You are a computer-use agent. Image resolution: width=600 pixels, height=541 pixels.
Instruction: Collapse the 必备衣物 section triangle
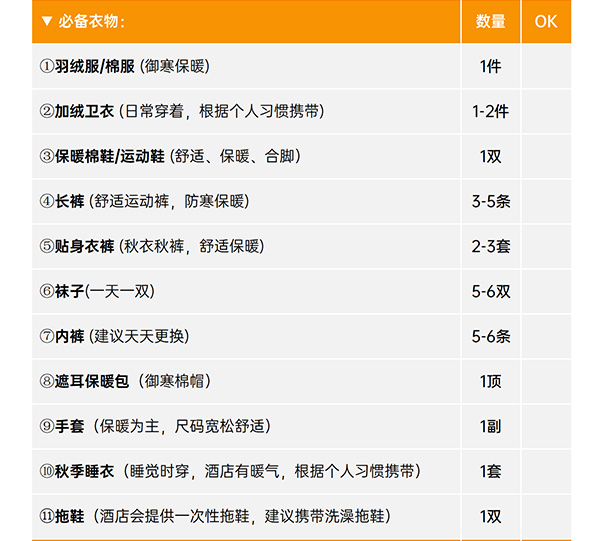(x=46, y=22)
